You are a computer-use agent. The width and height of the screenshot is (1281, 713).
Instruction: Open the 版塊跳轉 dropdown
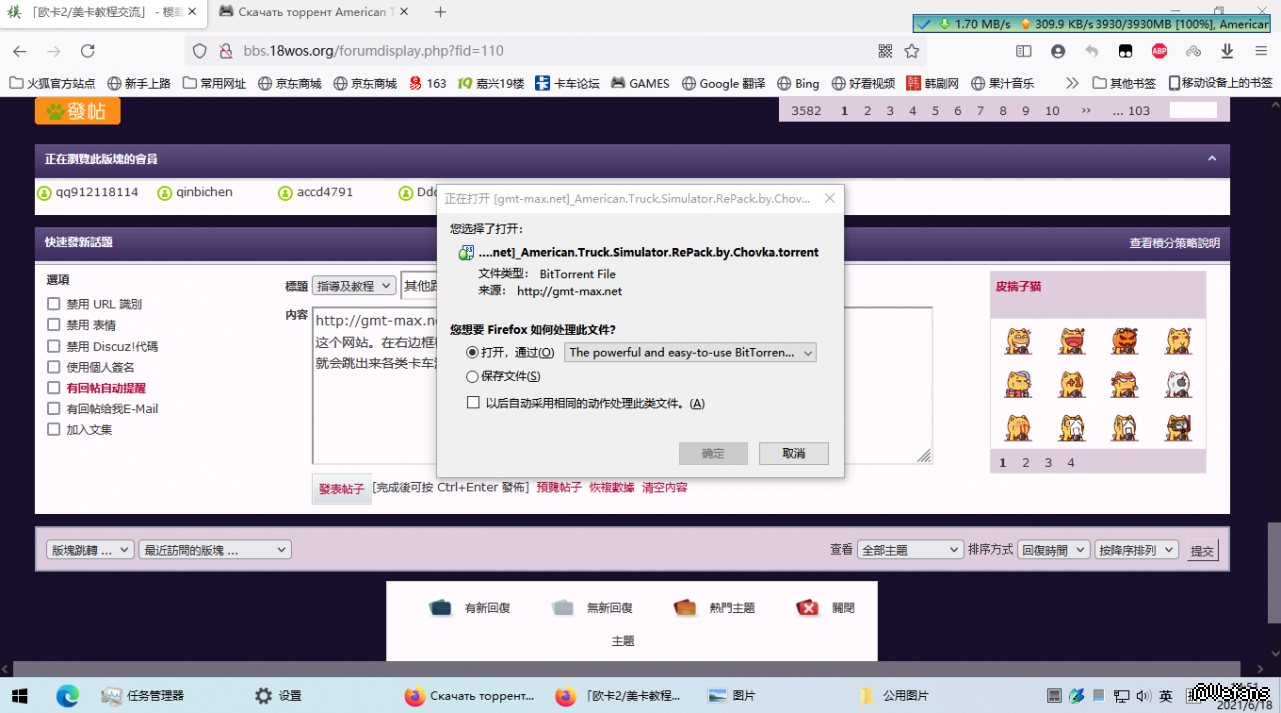pos(90,550)
